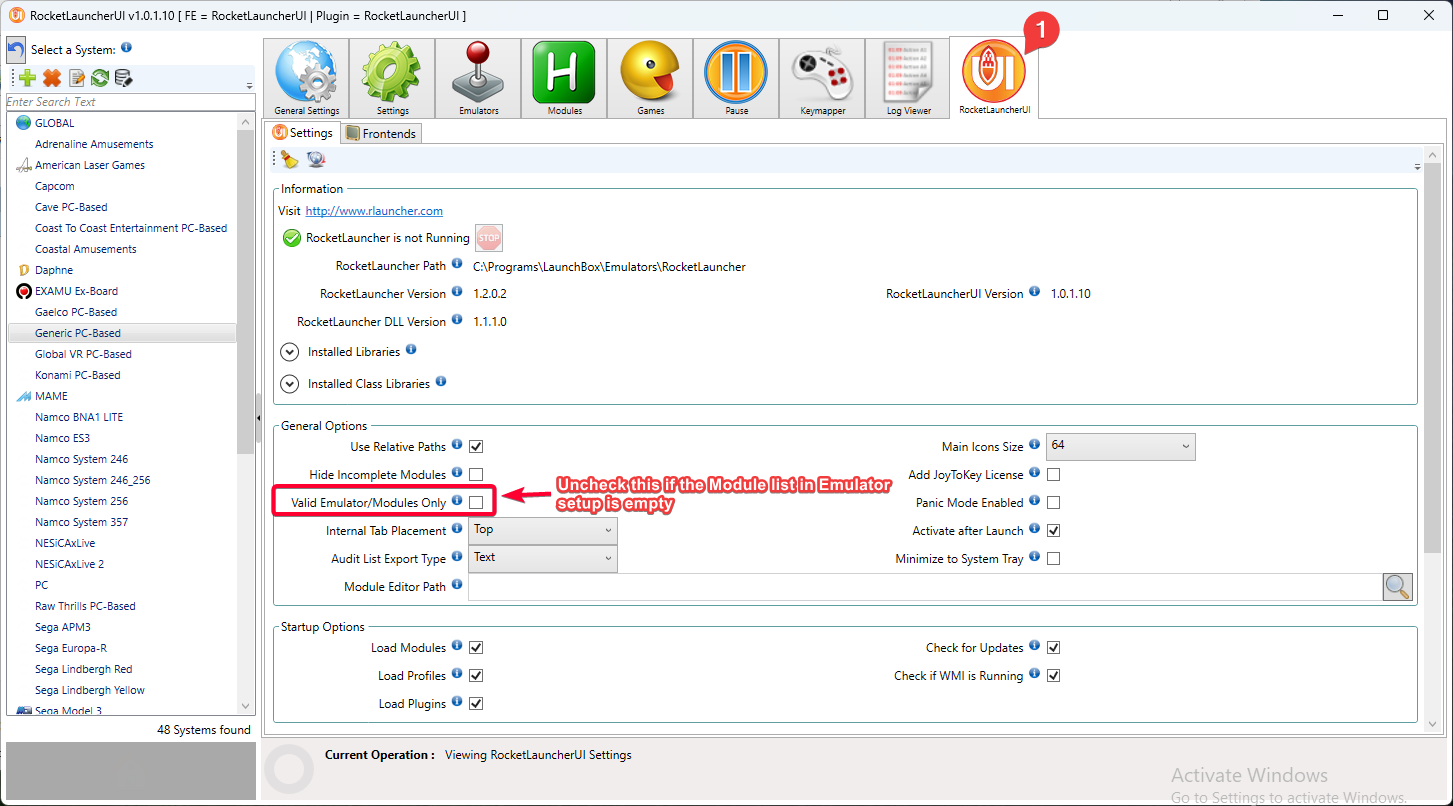Click the Enter Search Text field
The height and width of the screenshot is (806, 1453).
[131, 102]
